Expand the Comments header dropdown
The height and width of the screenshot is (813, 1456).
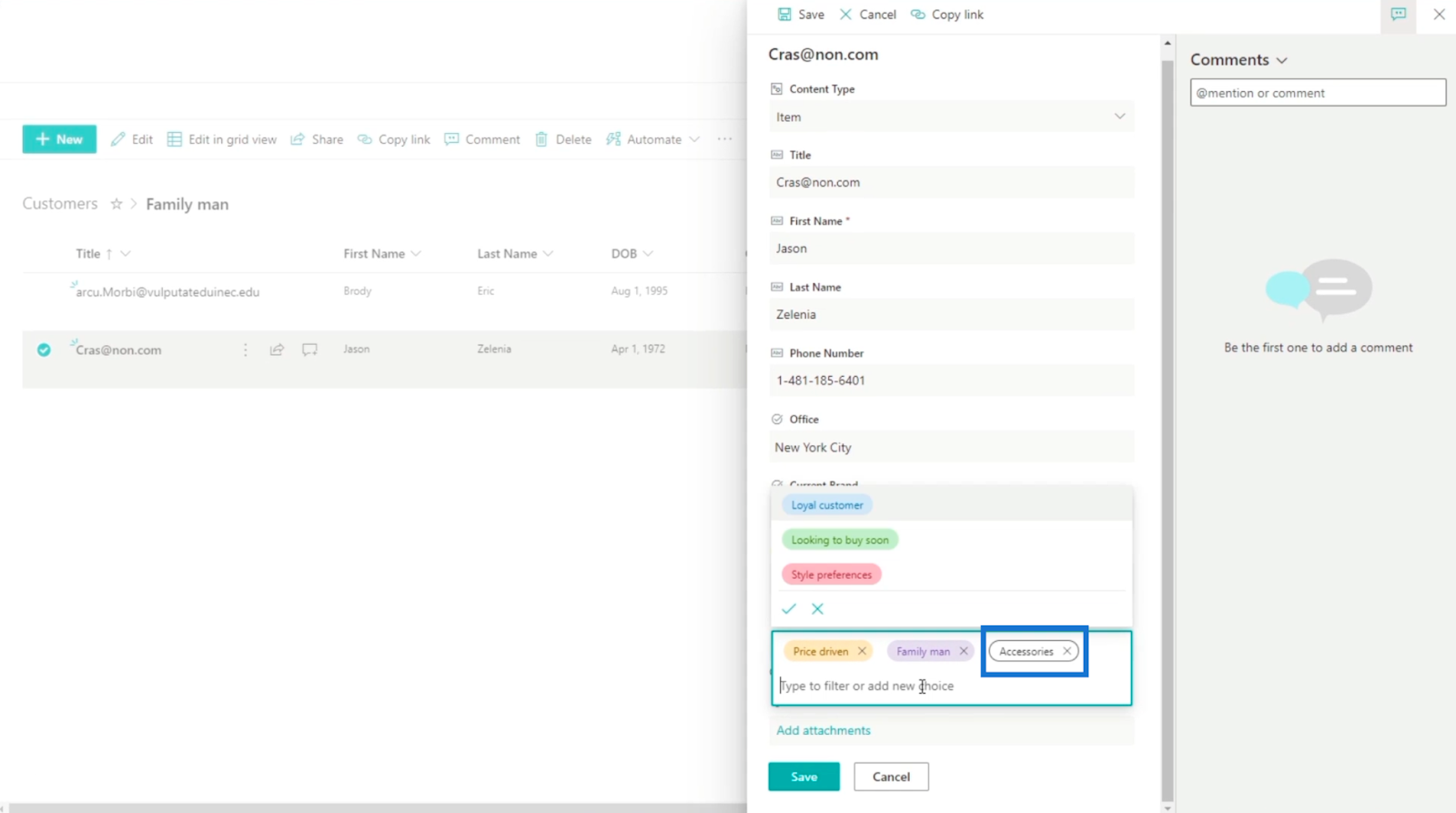(x=1281, y=60)
